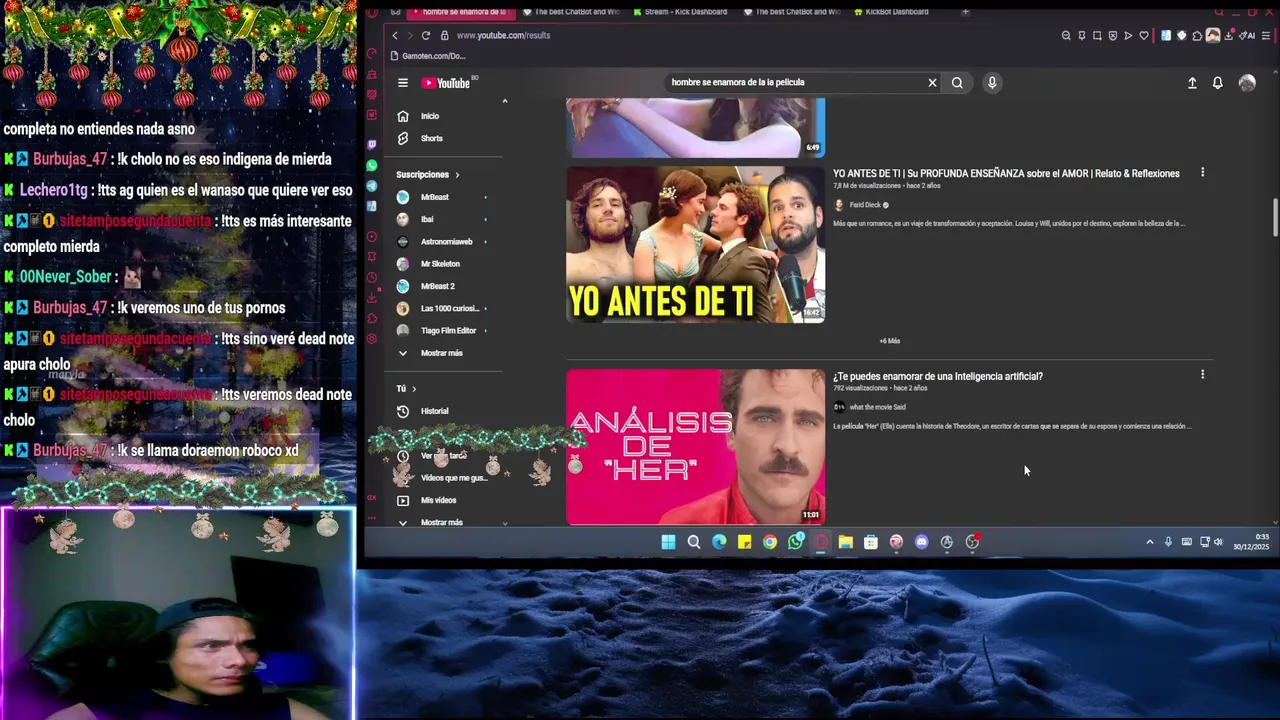Open the browser easy setup menu
Viewport: 1280px width, 720px height.
pos(1266,35)
